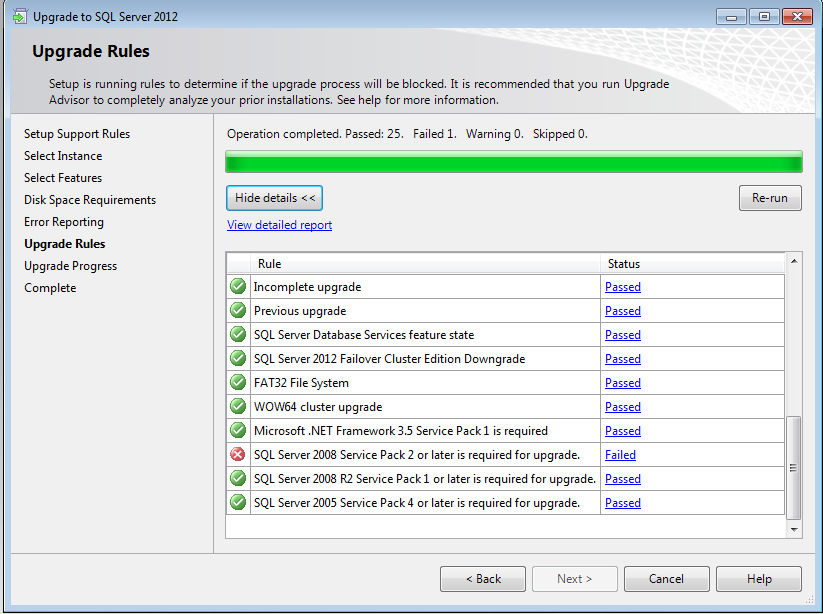Select the Select Instance step
This screenshot has width=823, height=614.
[x=63, y=156]
